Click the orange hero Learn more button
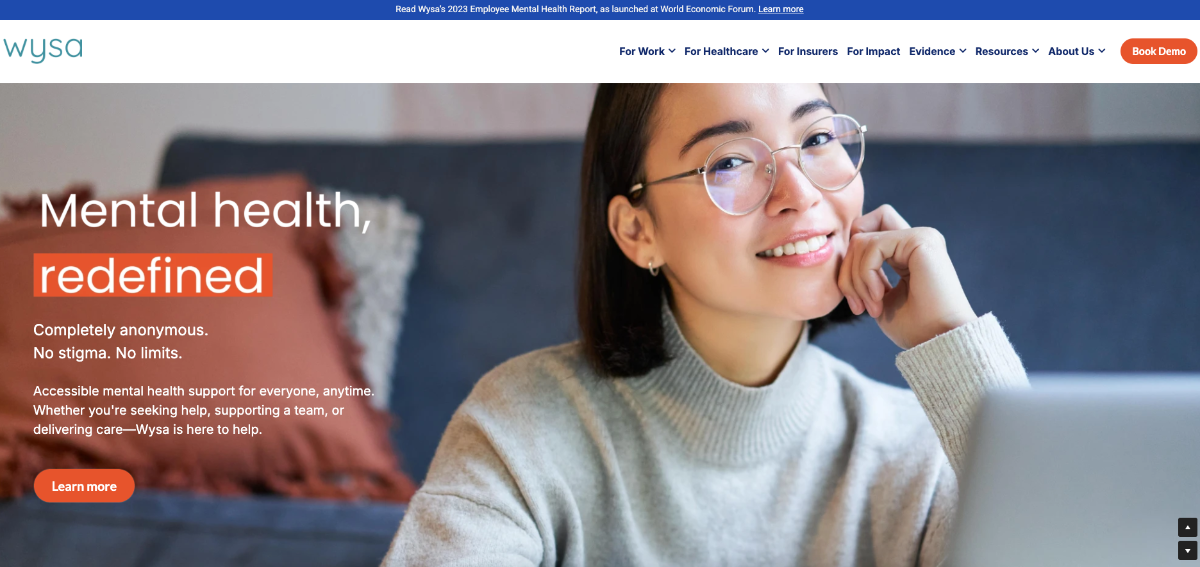1200x567 pixels. point(84,486)
